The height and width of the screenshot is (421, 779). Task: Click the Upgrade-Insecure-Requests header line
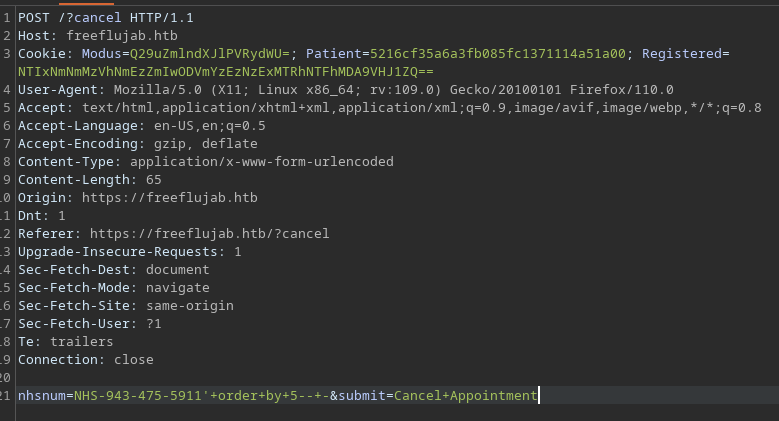[129, 252]
